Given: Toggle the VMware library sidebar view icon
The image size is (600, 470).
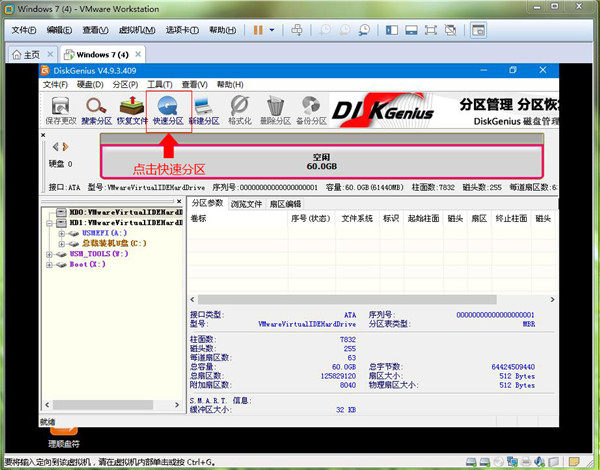Looking at the screenshot, I should point(392,30).
